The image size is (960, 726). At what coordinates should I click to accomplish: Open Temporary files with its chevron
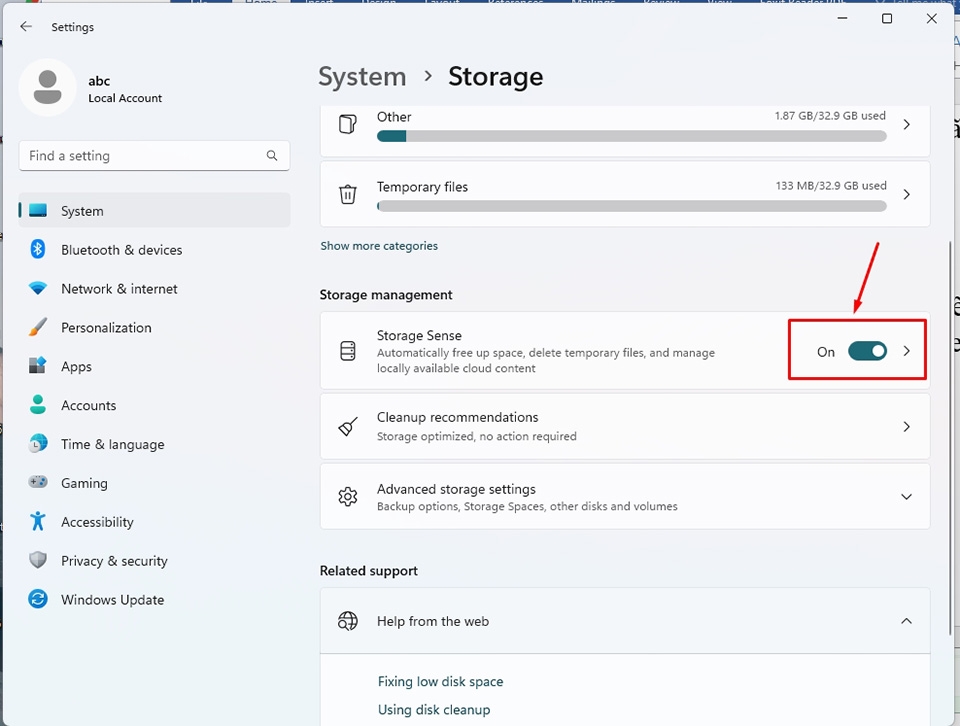pyautogui.click(x=907, y=194)
